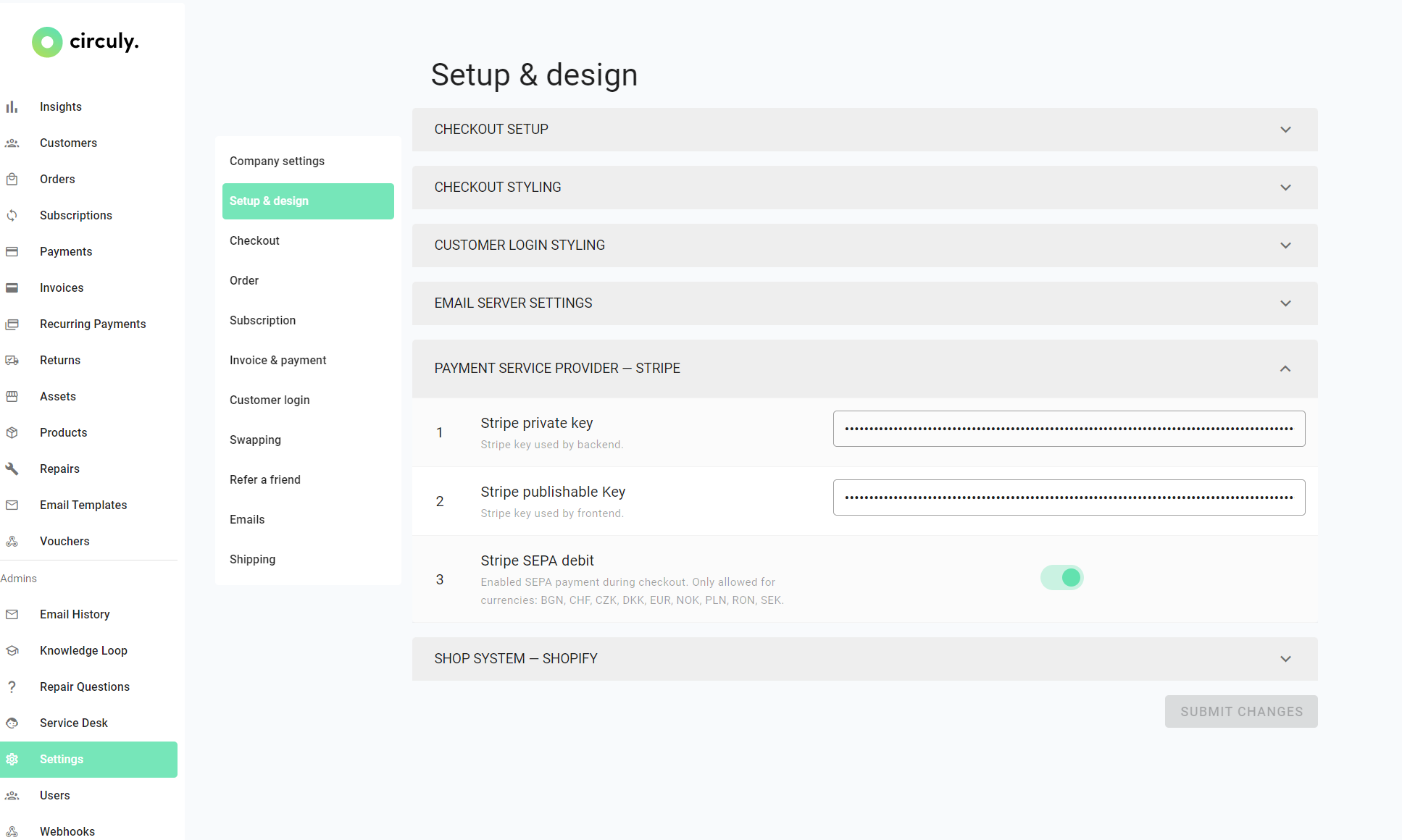Open the Shipping settings item

click(308, 560)
